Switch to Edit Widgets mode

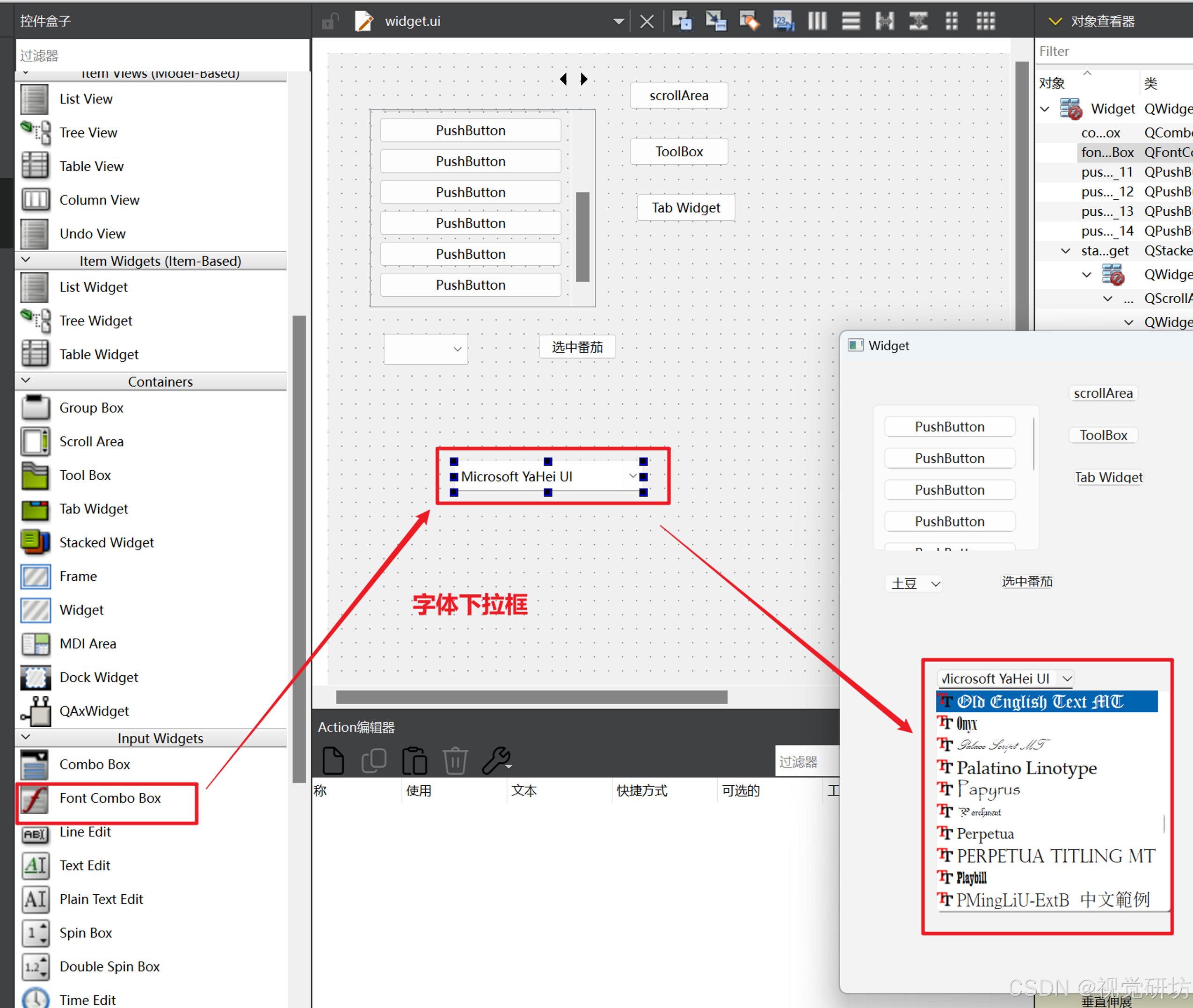682,21
